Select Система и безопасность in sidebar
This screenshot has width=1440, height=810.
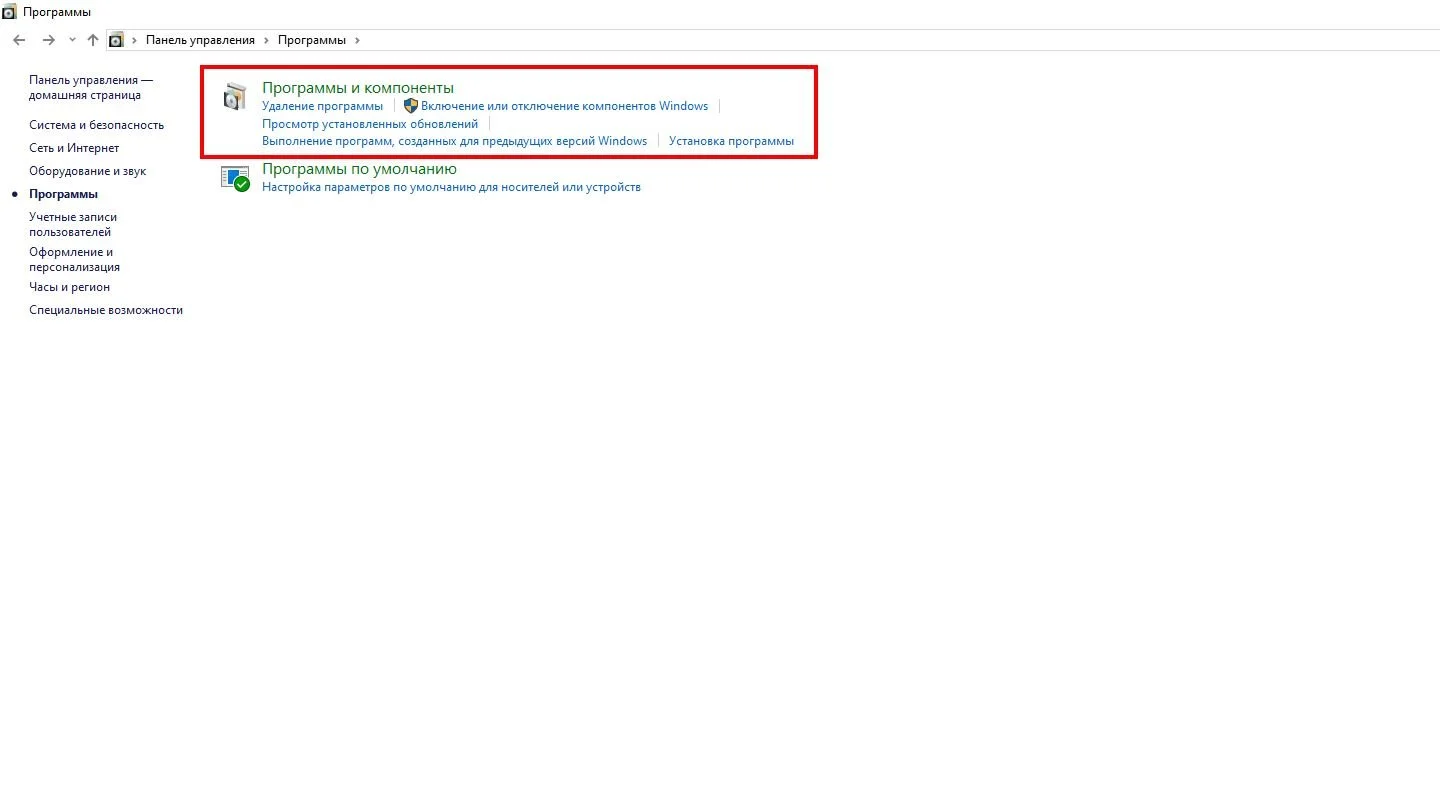[96, 125]
